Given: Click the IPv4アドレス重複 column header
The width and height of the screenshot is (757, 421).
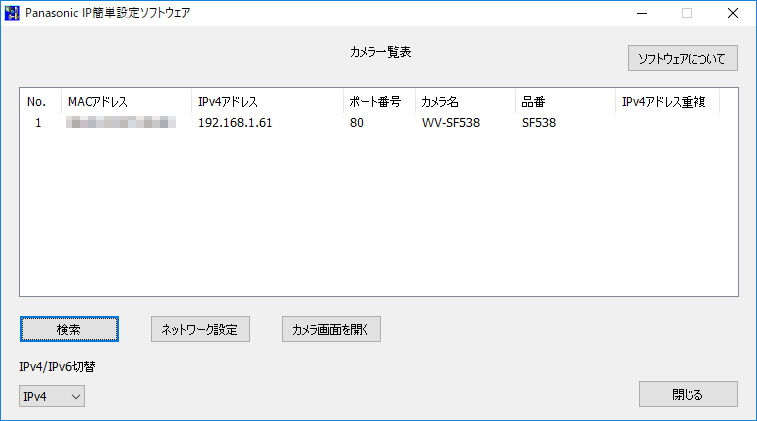Looking at the screenshot, I should point(667,102).
